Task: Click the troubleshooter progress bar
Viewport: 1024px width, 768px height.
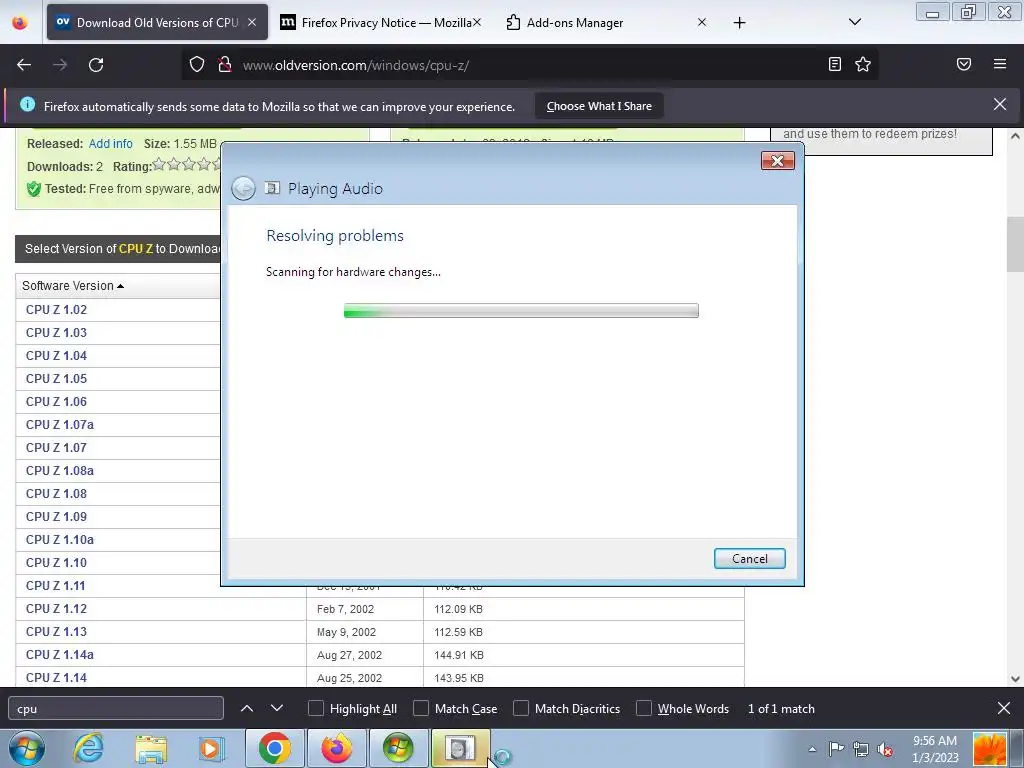Action: (521, 310)
